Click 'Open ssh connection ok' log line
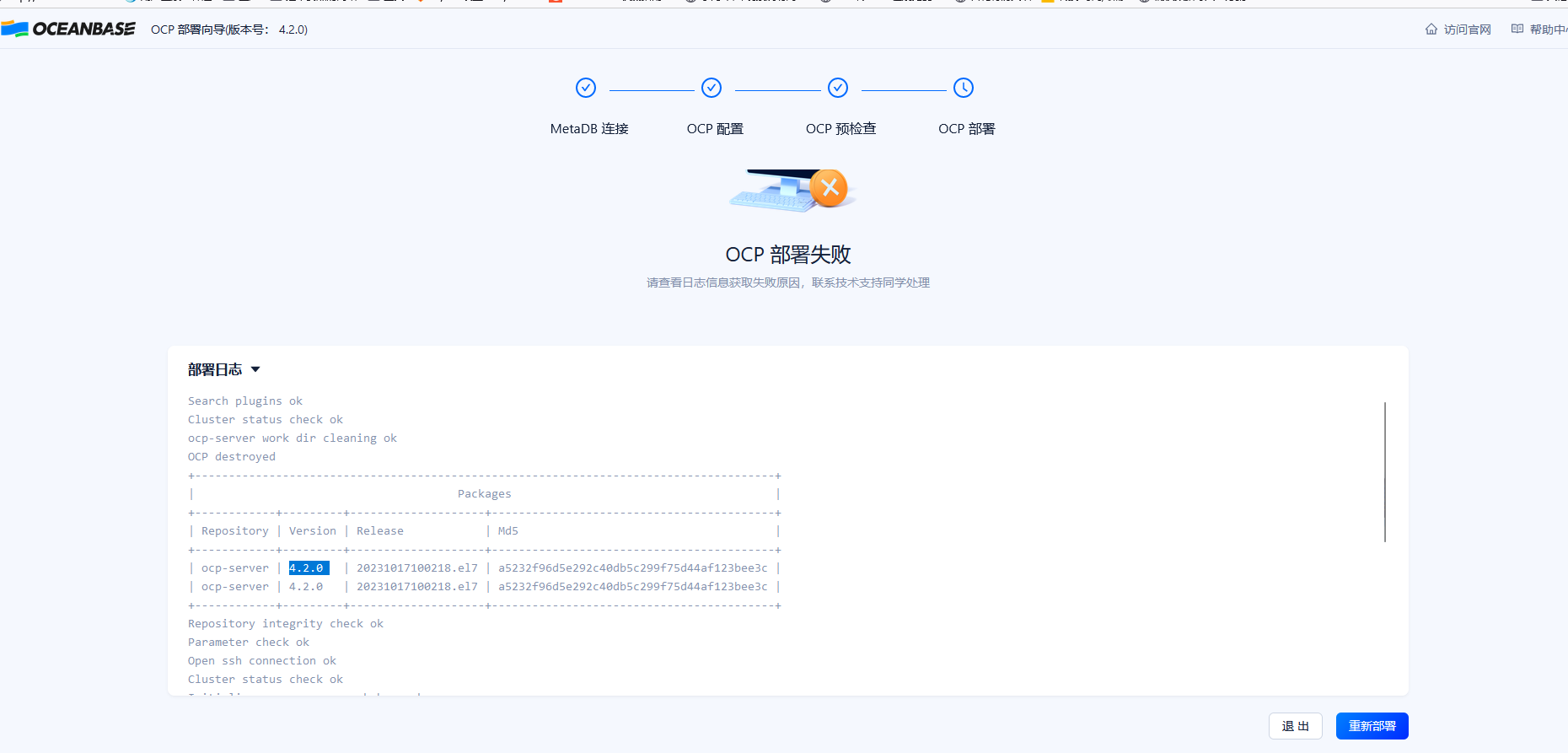This screenshot has height=753, width=1568. (x=262, y=661)
